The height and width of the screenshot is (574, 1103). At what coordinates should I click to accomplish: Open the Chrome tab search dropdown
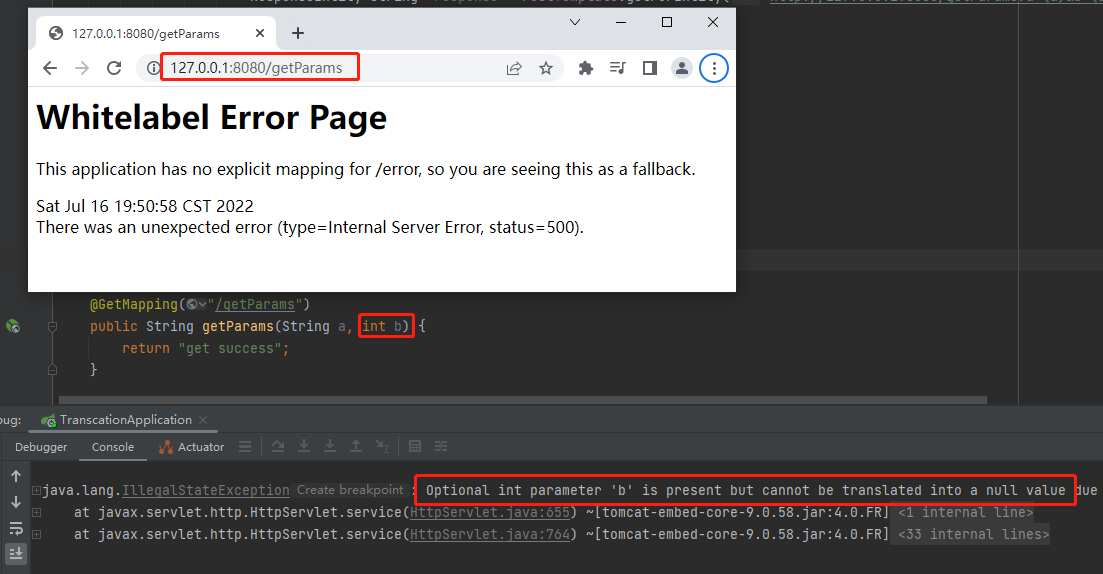575,22
